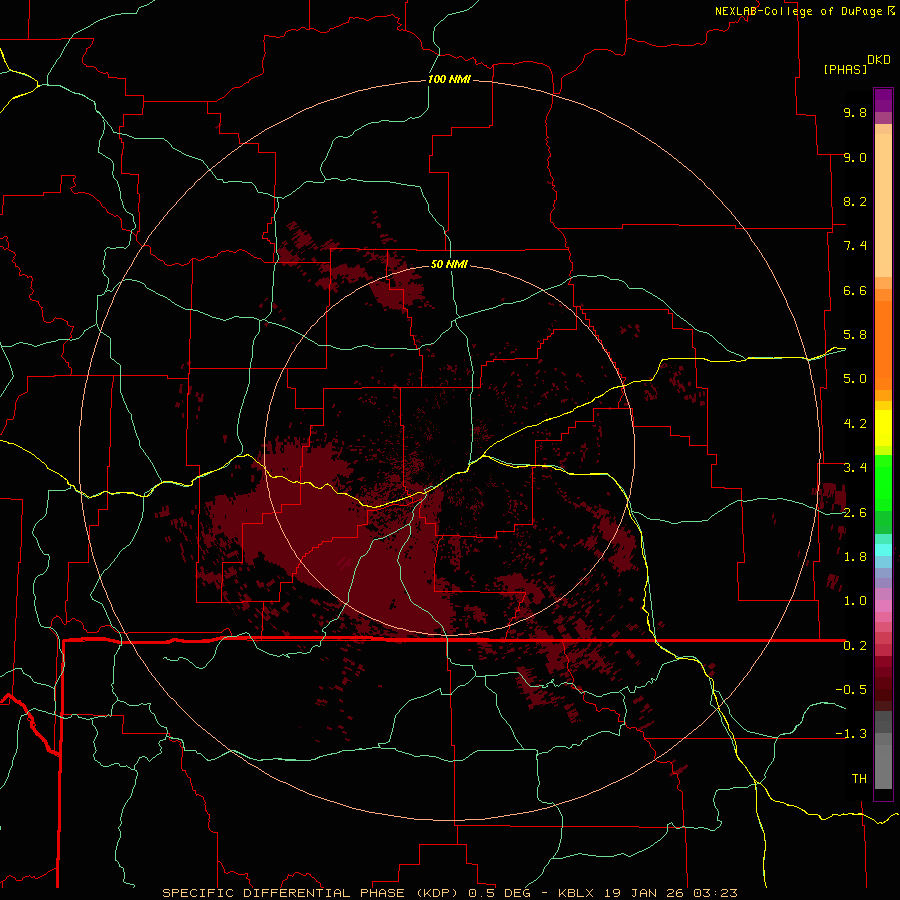Click the footer caption for Specific Differential Phase
This screenshot has height=900, width=900.
[x=450, y=893]
